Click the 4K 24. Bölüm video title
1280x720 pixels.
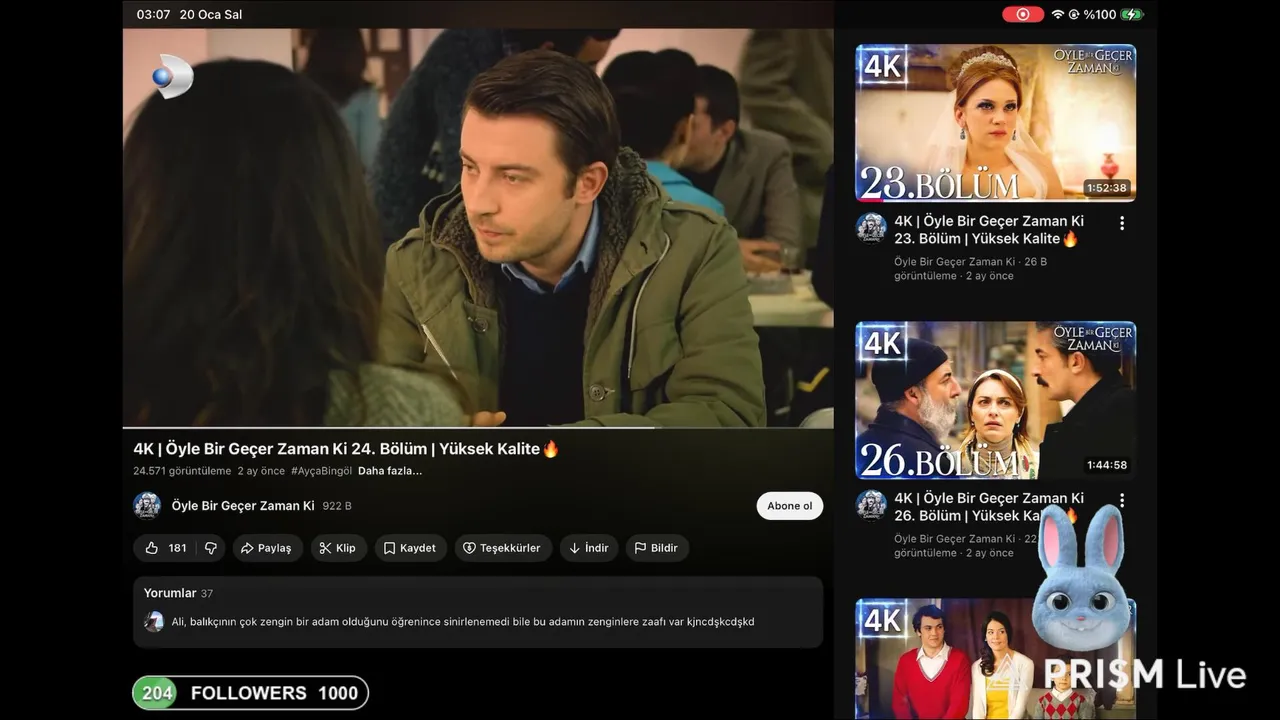pos(346,449)
